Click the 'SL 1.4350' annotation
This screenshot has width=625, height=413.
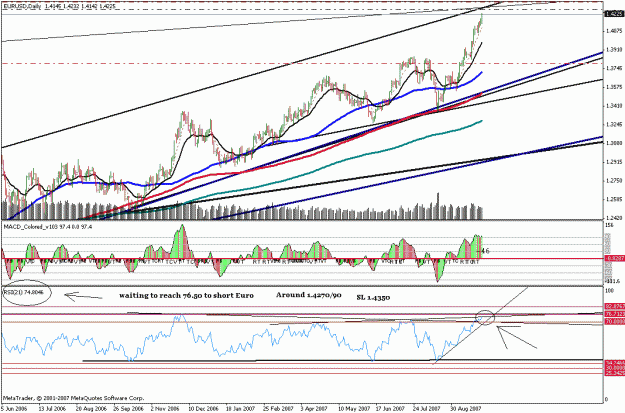point(373,297)
